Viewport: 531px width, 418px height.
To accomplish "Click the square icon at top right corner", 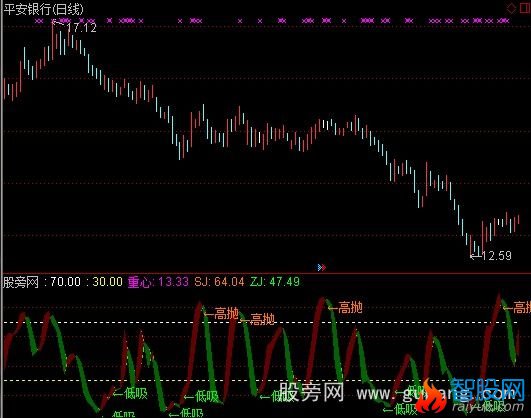I will click(525, 8).
